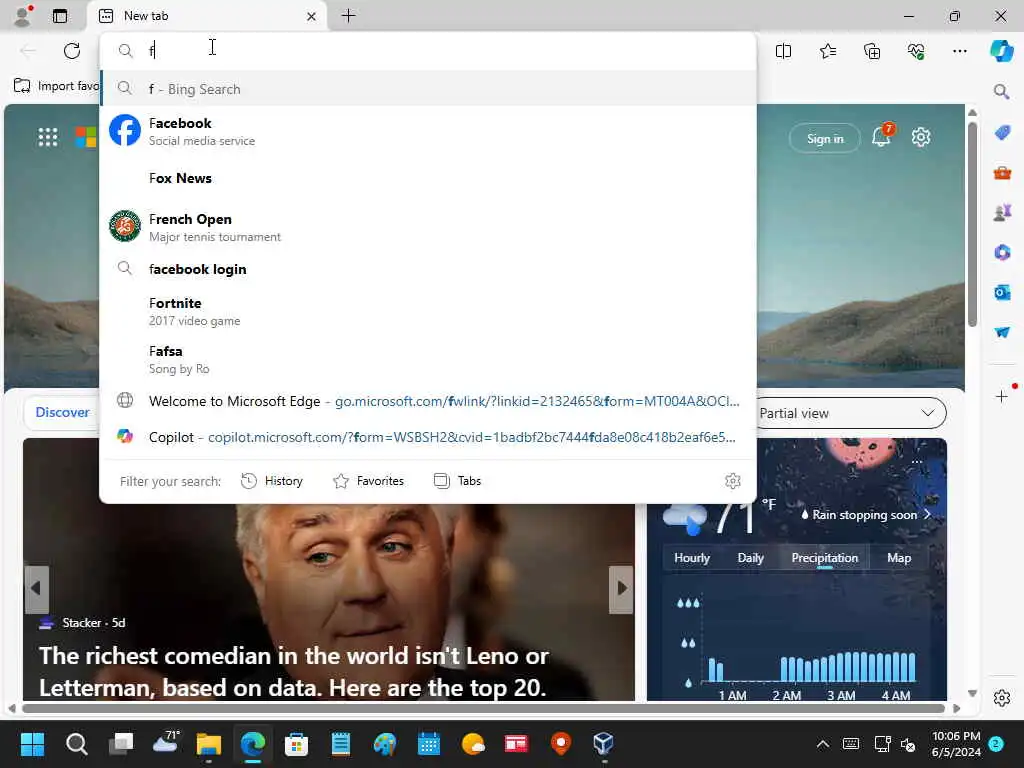Open address bar suggestion settings gear
Image resolution: width=1024 pixels, height=768 pixels.
733,481
